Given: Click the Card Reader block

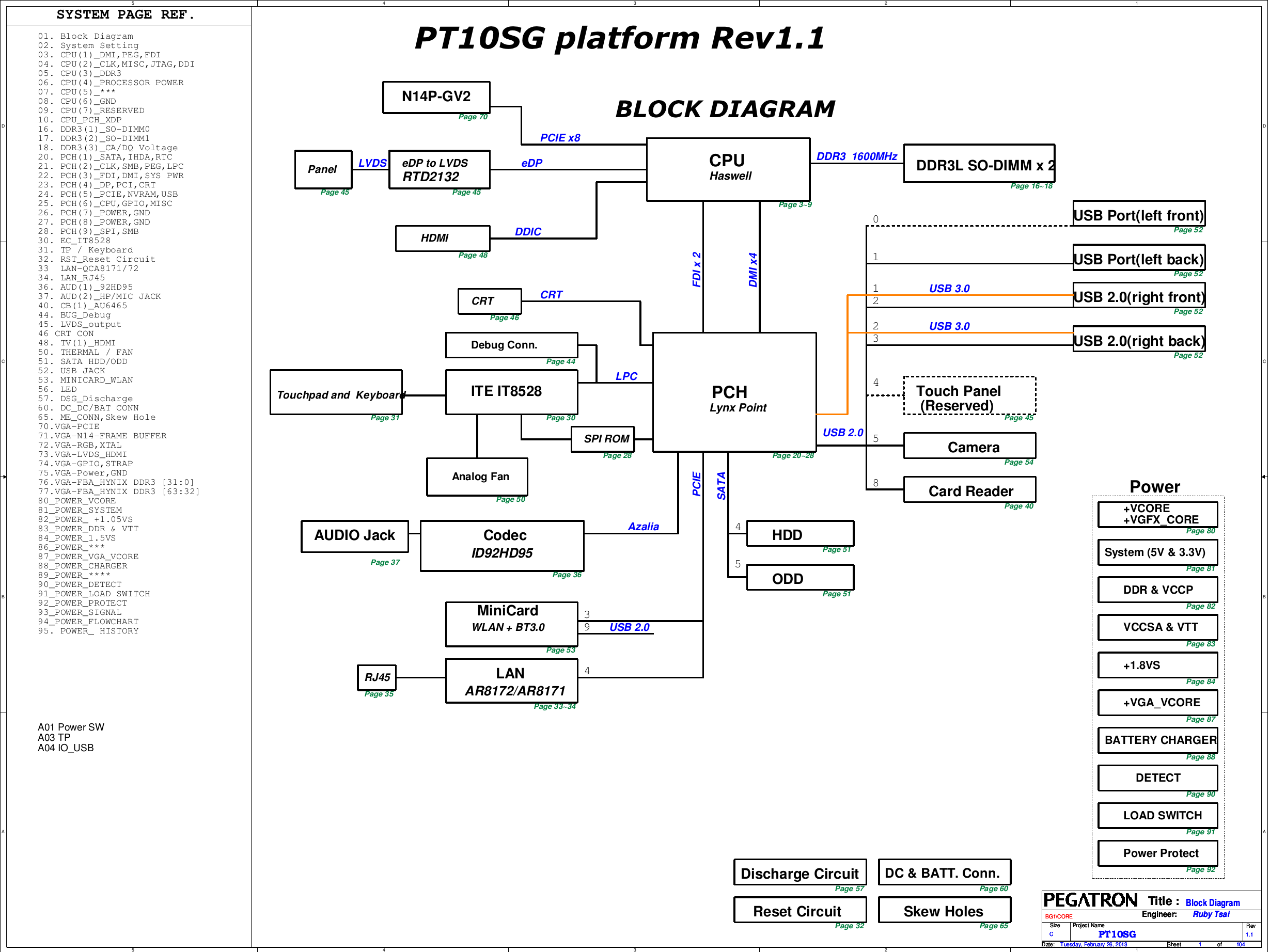Looking at the screenshot, I should (970, 489).
